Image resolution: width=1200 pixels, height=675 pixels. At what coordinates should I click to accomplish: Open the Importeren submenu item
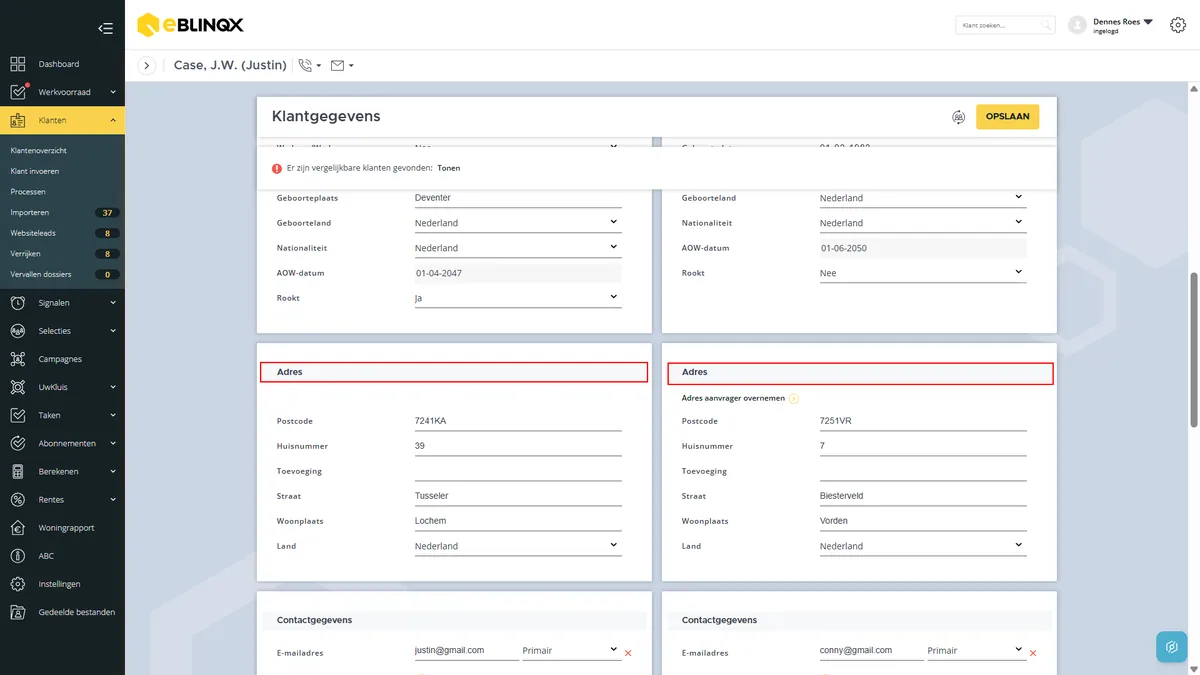[x=30, y=212]
